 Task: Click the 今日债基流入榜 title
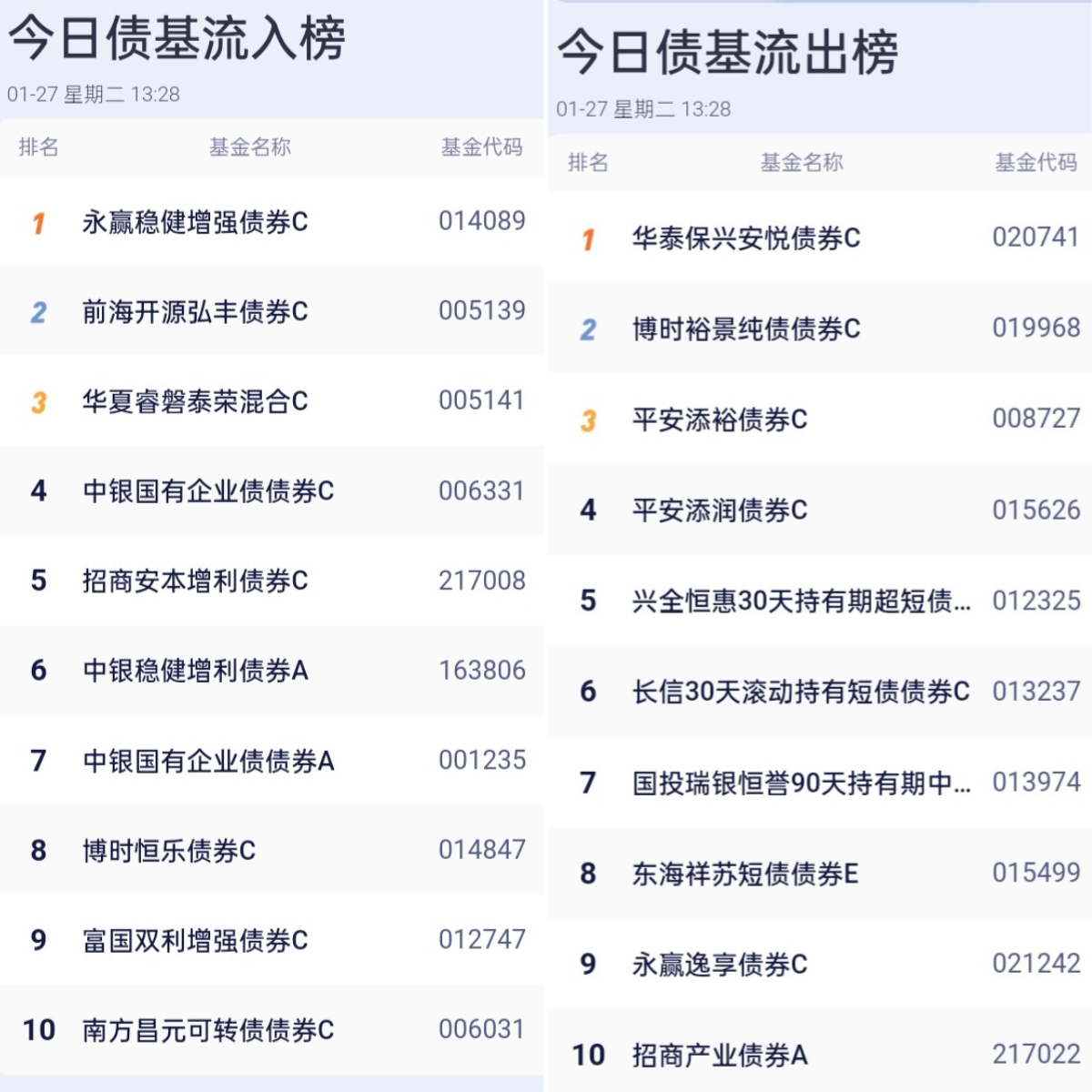[x=177, y=38]
